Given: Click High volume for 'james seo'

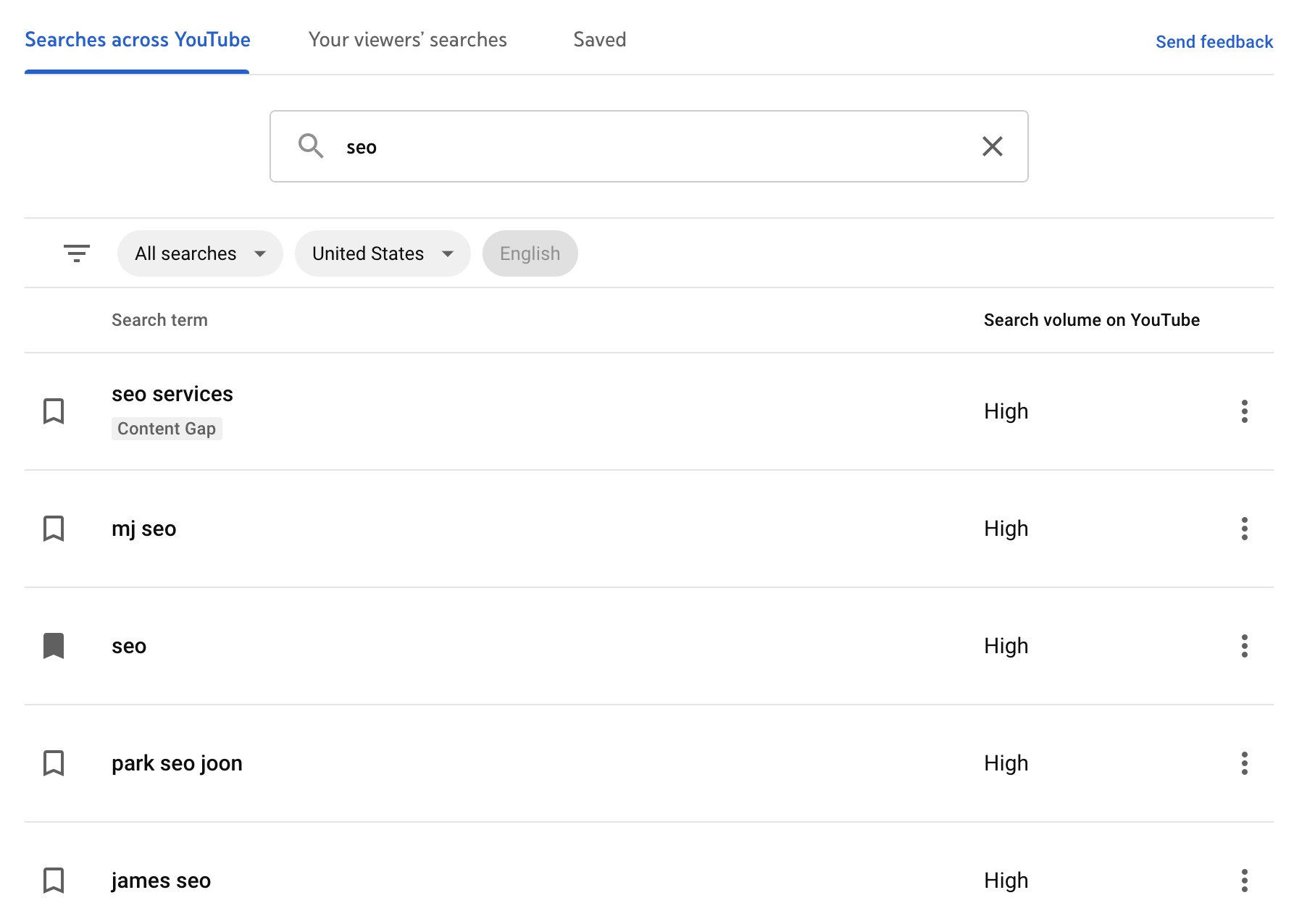Looking at the screenshot, I should coord(1006,881).
